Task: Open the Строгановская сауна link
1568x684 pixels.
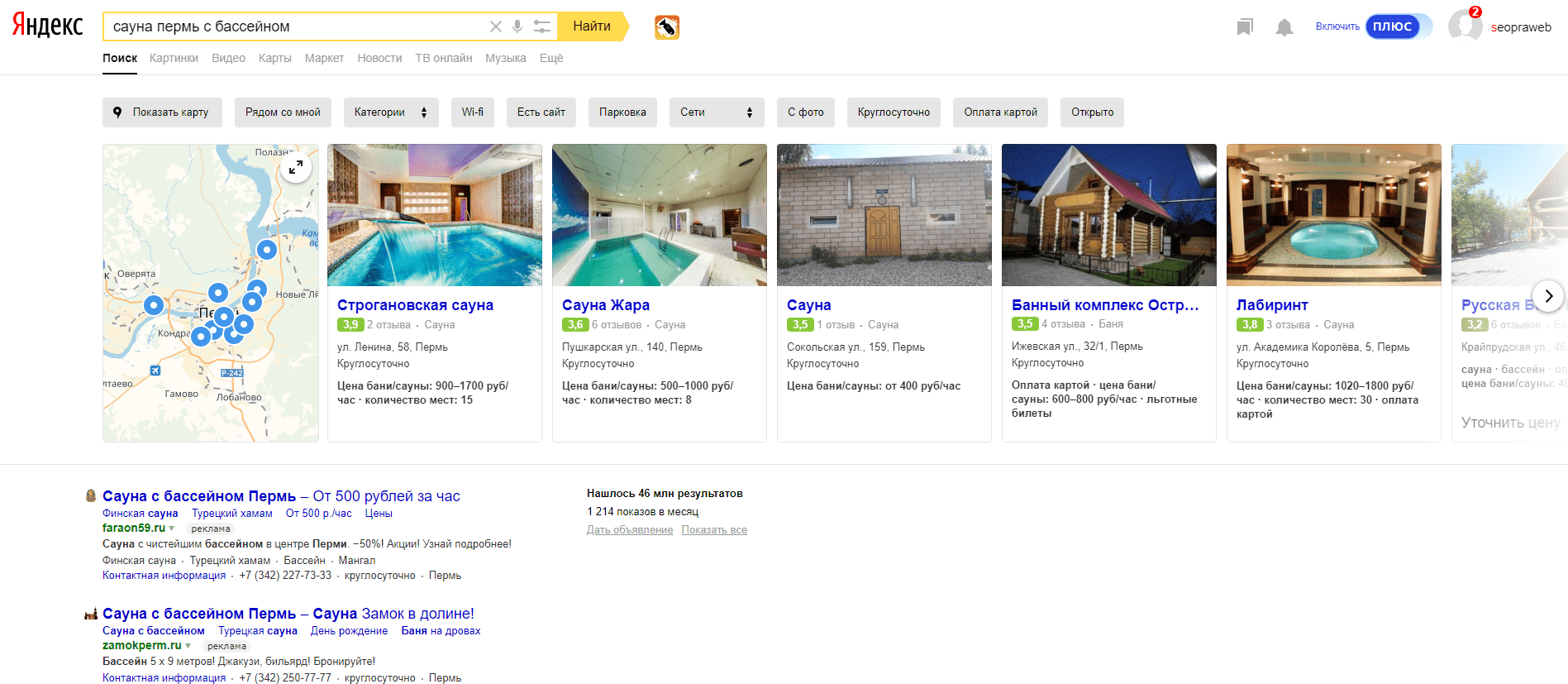Action: (415, 305)
